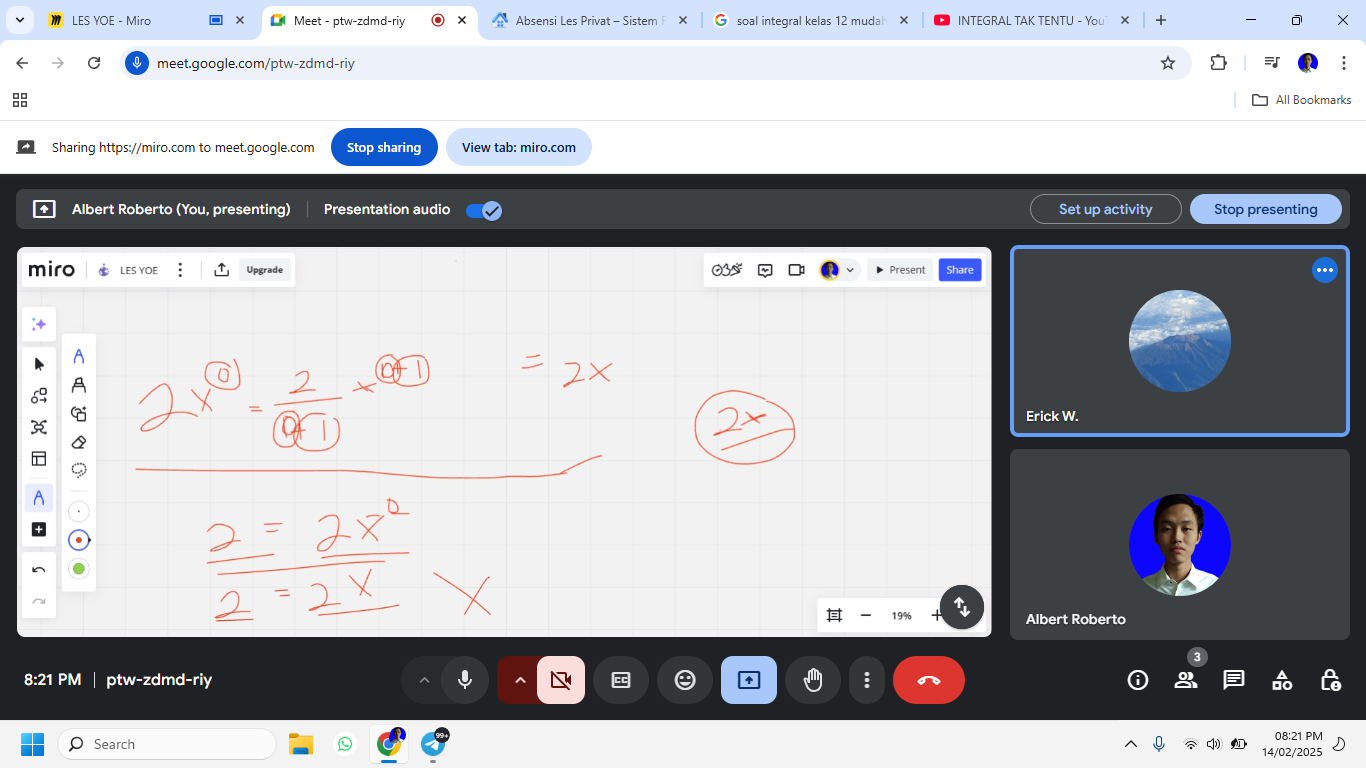Expand collaborator avatar dropdown in Miro

click(850, 270)
